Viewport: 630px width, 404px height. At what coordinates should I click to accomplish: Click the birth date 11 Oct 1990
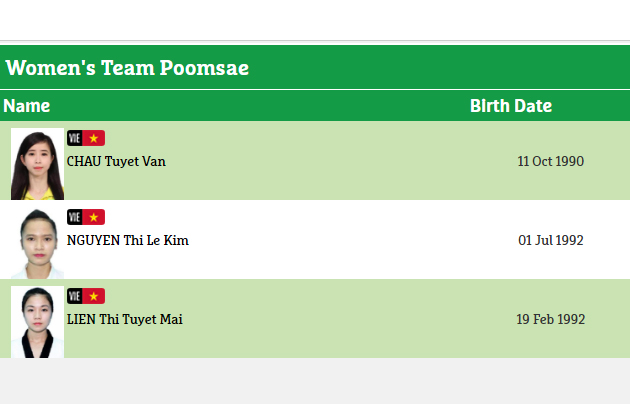[x=550, y=161]
